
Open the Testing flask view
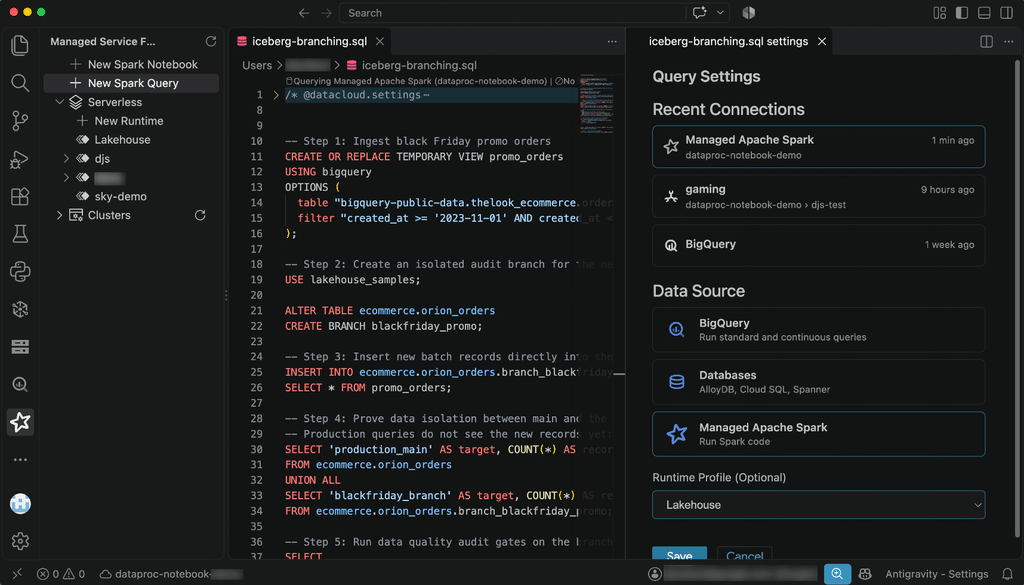(20, 234)
